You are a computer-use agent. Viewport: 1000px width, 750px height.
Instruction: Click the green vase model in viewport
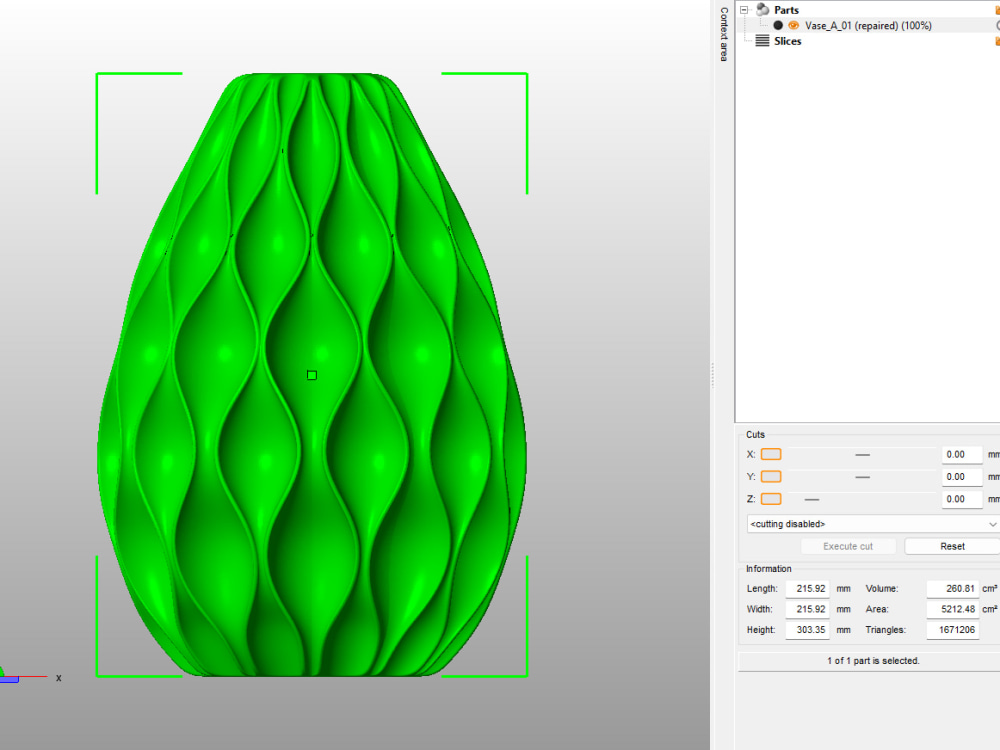[x=312, y=375]
